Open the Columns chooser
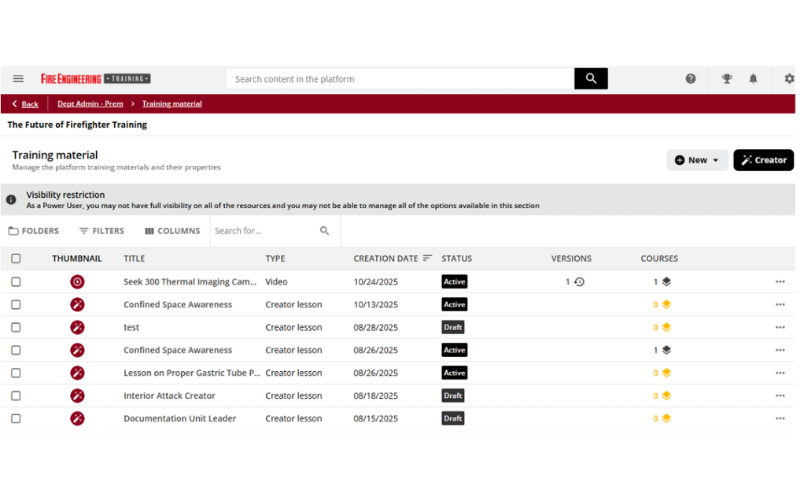 coord(172,231)
